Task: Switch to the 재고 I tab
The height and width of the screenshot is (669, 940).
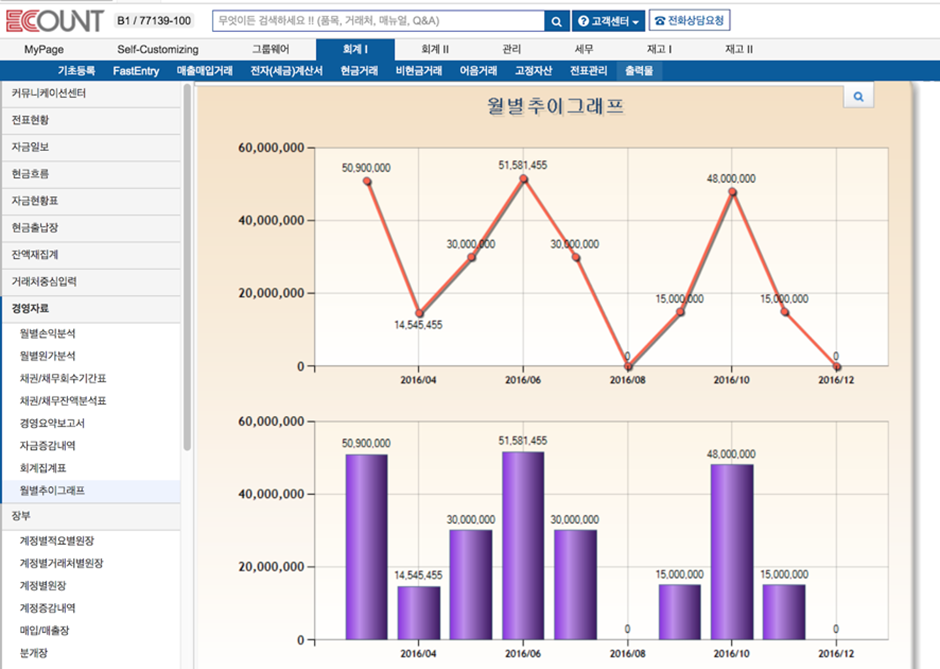Action: [659, 49]
